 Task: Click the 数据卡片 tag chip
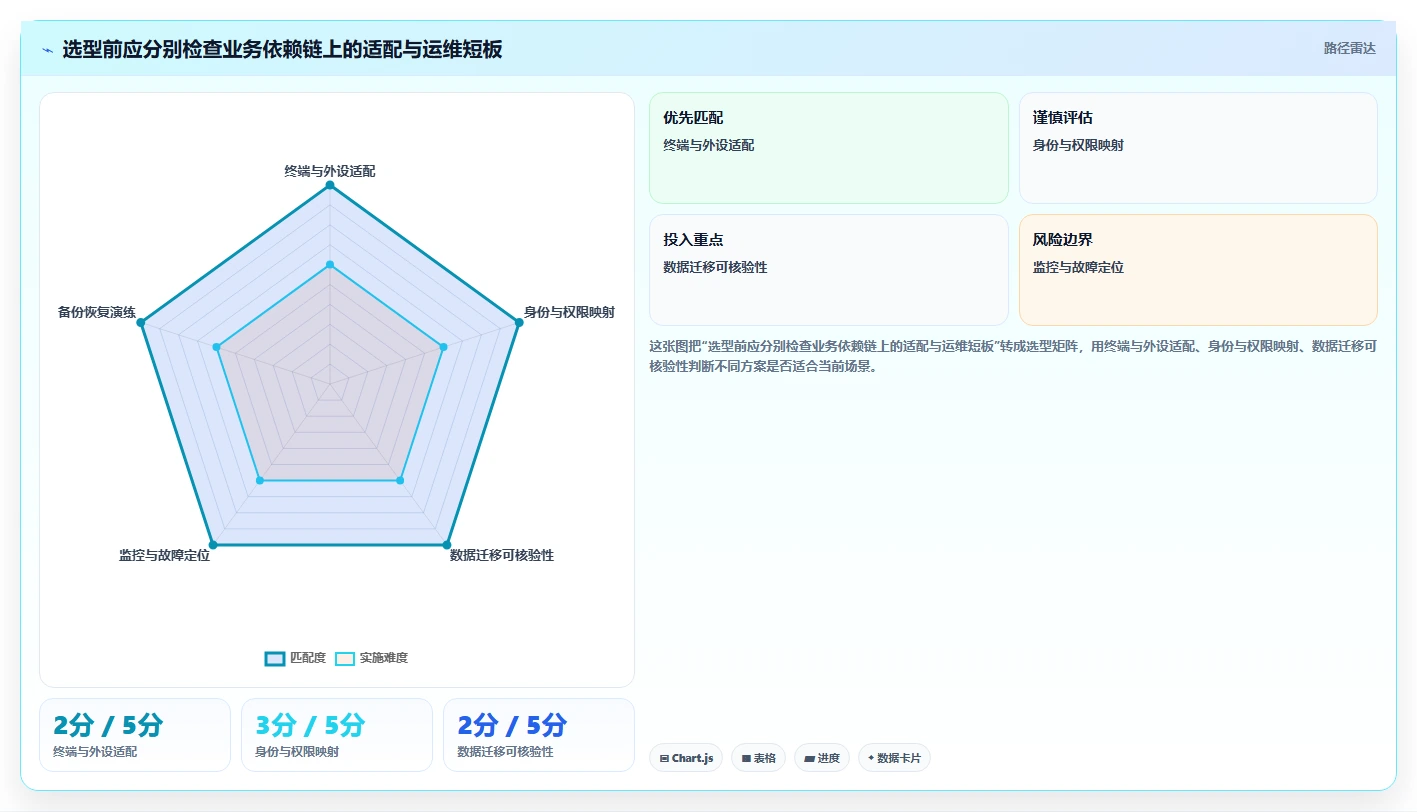tap(894, 758)
